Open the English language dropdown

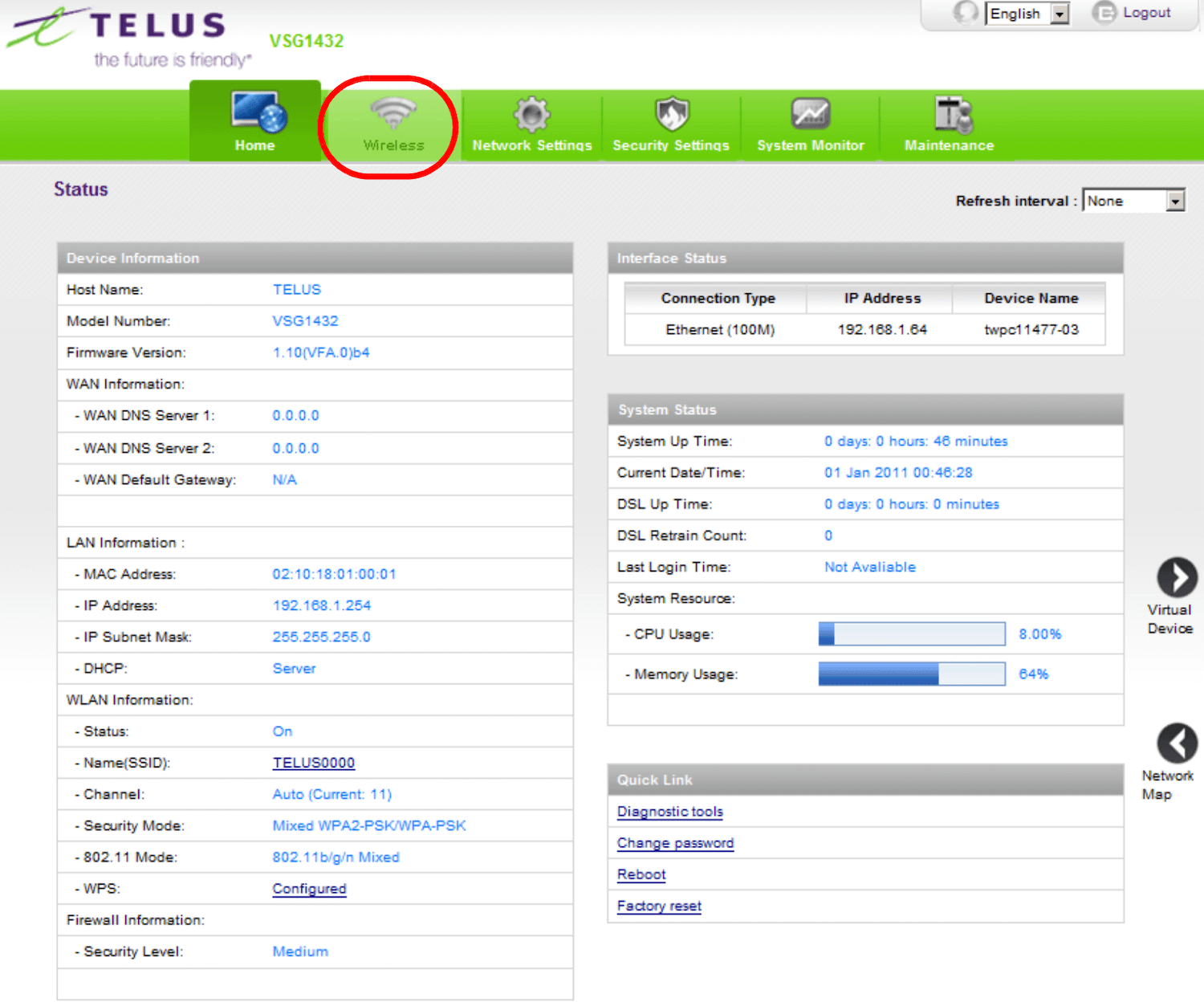[x=1027, y=14]
